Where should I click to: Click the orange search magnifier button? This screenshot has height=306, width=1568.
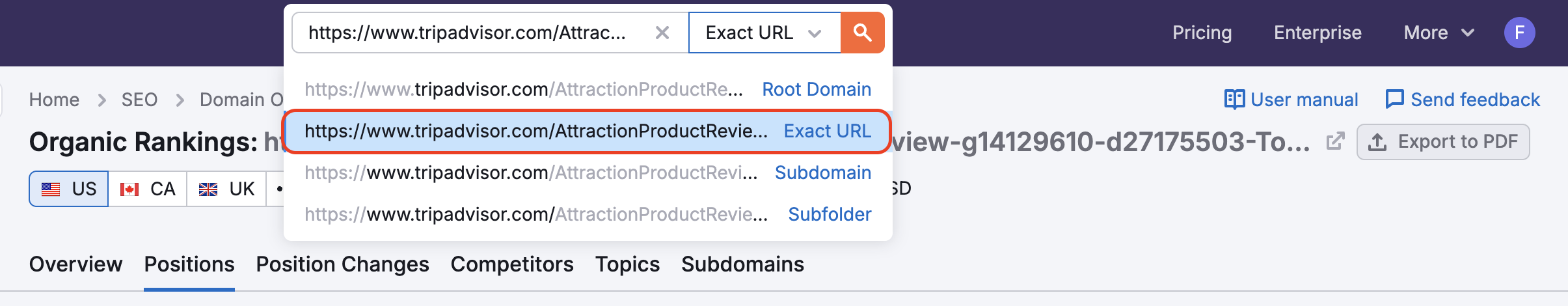[862, 33]
